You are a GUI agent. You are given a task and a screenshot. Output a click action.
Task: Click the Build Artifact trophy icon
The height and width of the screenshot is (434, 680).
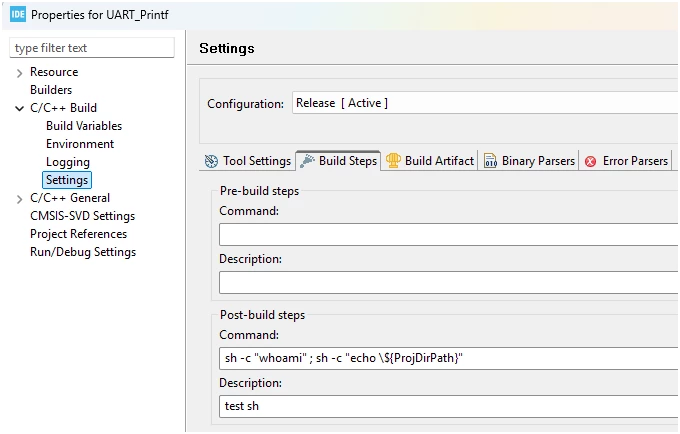(393, 160)
